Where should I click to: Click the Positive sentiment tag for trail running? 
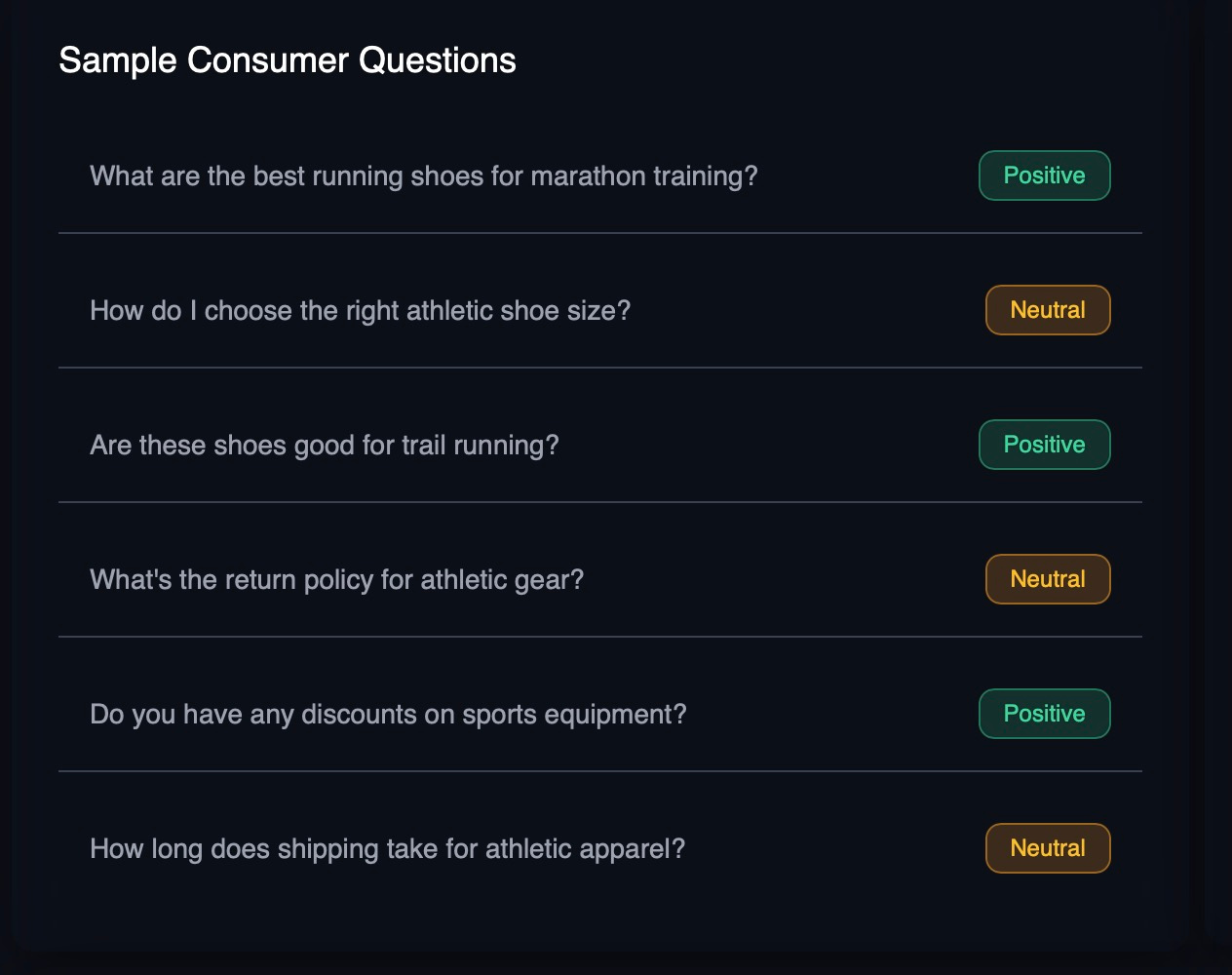click(x=1044, y=445)
